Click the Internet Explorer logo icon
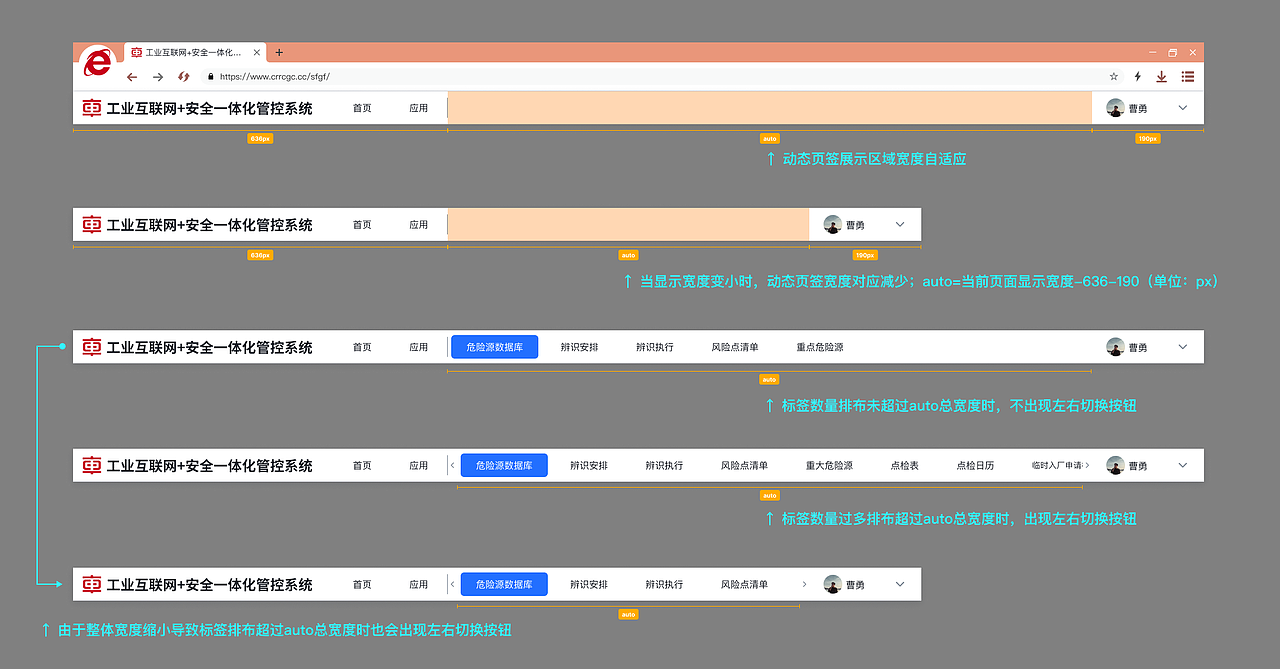This screenshot has width=1280, height=669. 96,63
